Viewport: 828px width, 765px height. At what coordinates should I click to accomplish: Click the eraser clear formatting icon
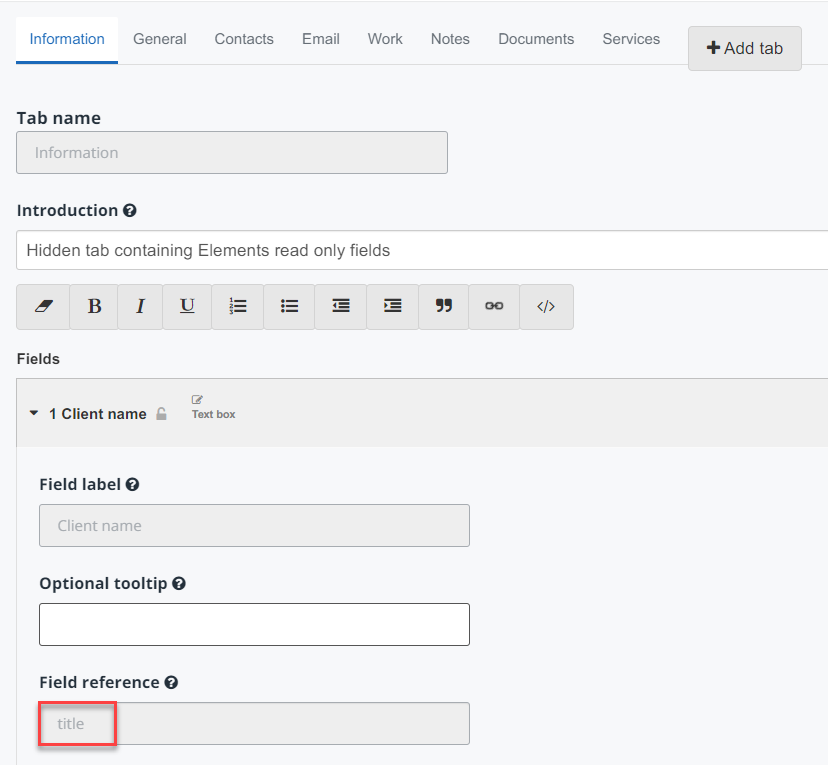point(43,307)
